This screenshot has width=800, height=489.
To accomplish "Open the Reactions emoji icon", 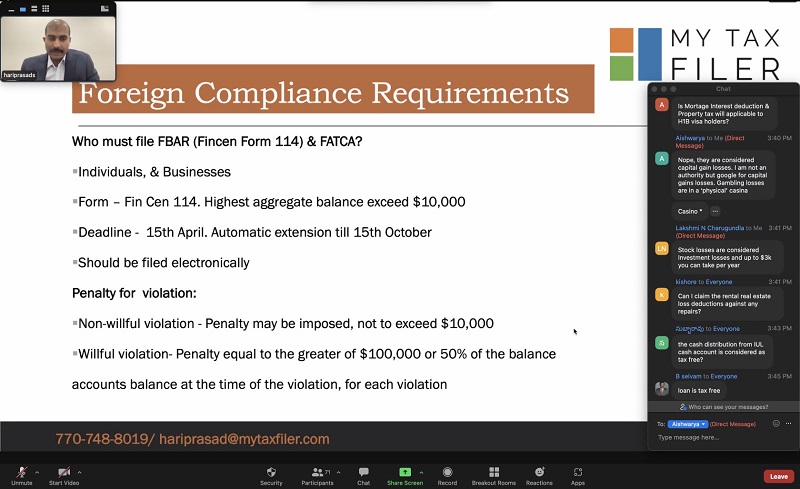I will pos(539,472).
